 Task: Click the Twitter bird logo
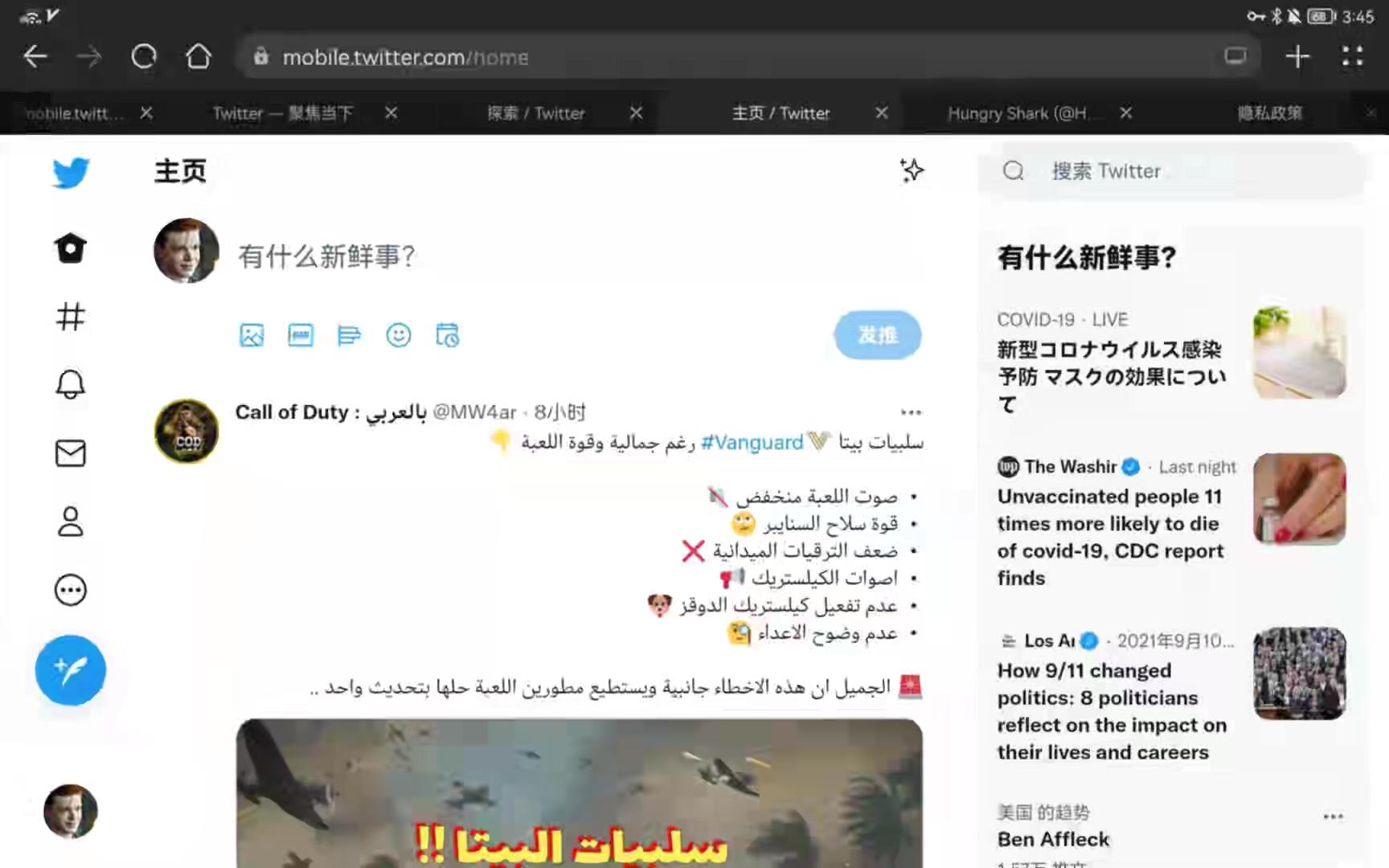click(x=71, y=172)
